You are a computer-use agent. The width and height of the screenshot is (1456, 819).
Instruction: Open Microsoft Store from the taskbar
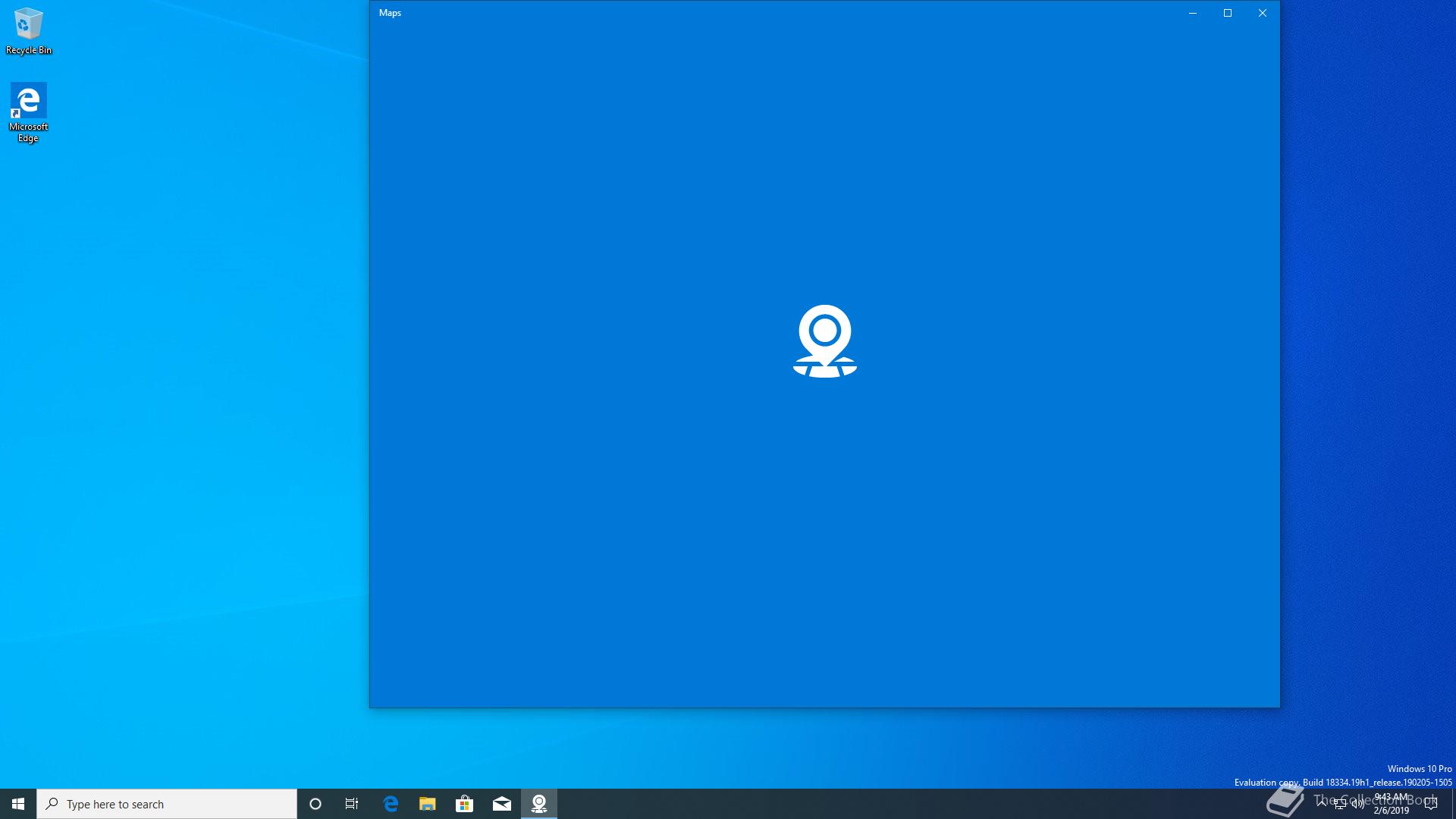[465, 804]
